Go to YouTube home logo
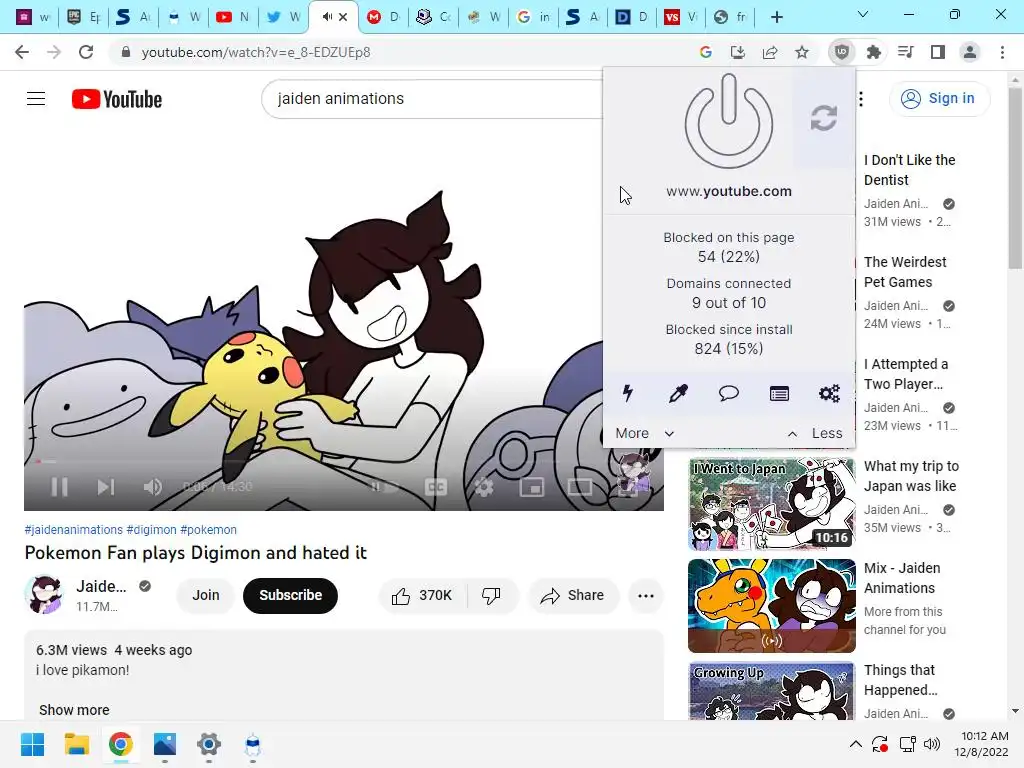 [116, 99]
